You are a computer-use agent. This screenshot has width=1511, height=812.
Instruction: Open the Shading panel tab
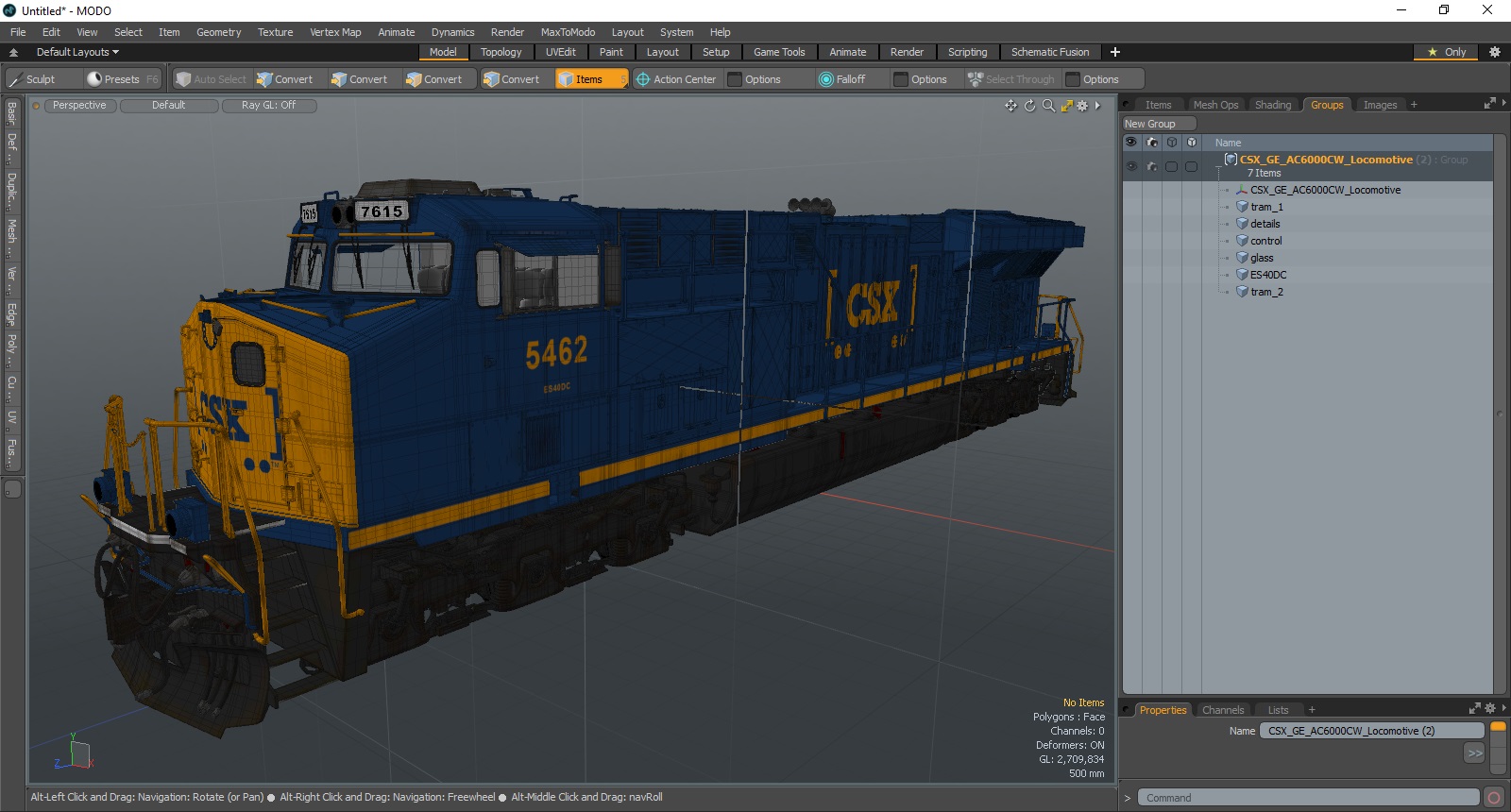click(x=1273, y=105)
